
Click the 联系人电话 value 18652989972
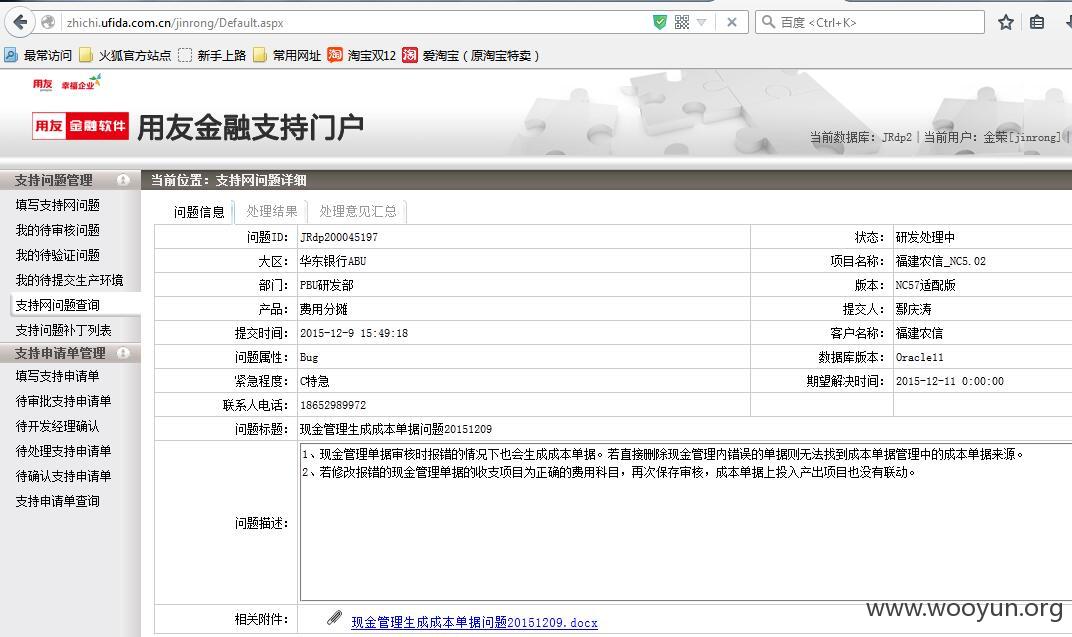click(333, 405)
